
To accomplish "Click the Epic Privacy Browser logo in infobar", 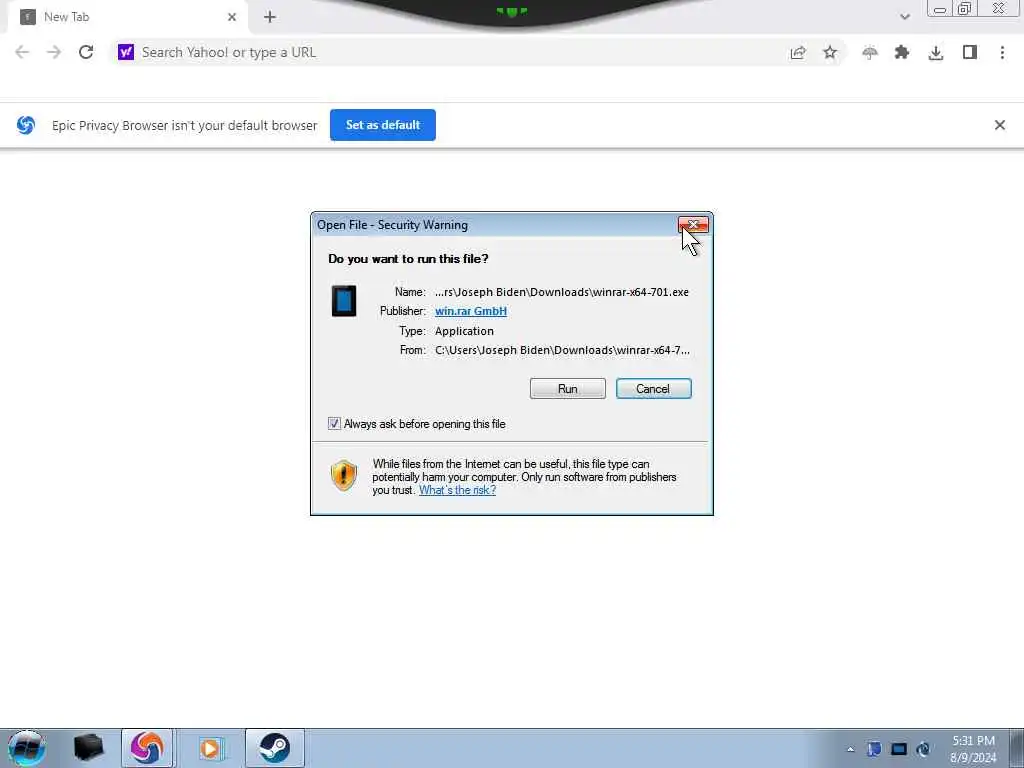I will click(26, 125).
